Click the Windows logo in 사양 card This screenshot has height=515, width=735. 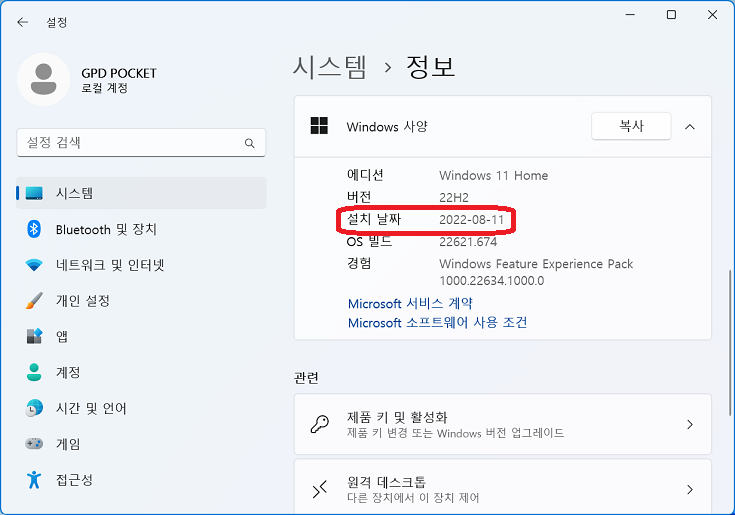319,126
